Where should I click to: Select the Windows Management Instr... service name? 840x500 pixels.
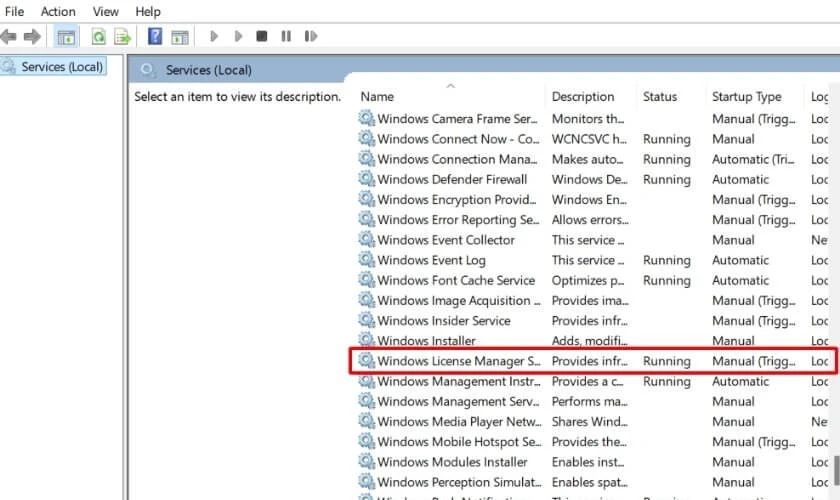coord(459,382)
